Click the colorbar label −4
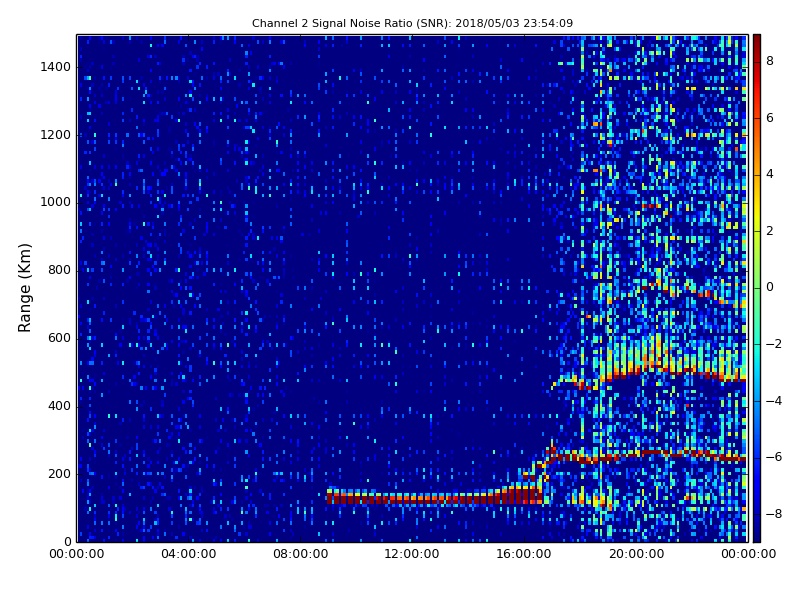The width and height of the screenshot is (800, 600). [x=774, y=401]
